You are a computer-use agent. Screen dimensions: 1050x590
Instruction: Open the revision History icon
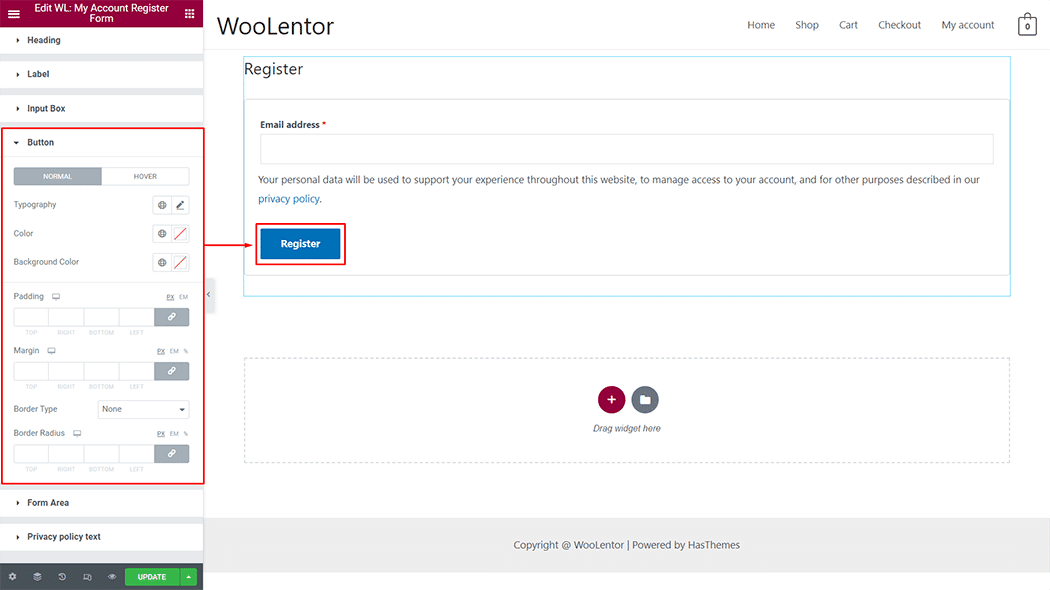[x=62, y=577]
